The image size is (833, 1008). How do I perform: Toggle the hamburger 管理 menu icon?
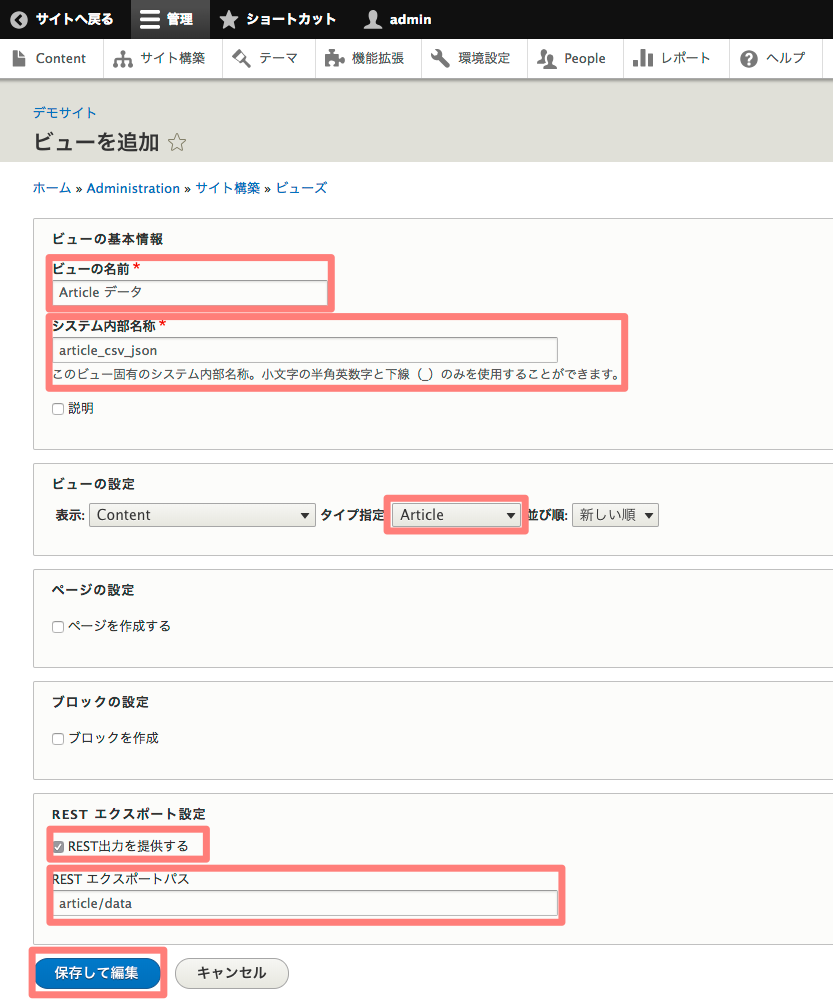point(149,19)
